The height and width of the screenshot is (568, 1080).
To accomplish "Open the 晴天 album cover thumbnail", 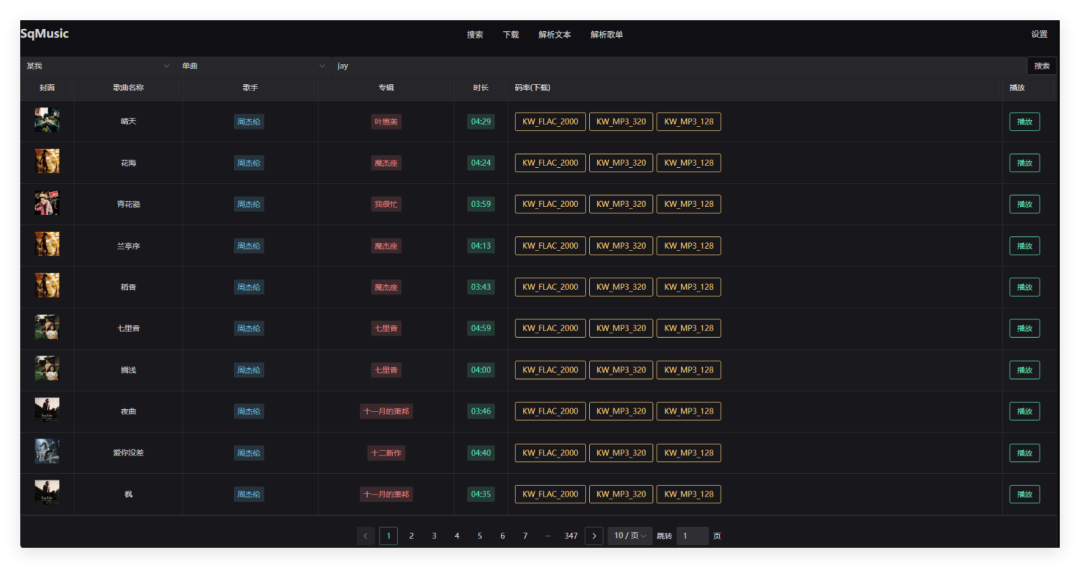I will click(x=47, y=120).
